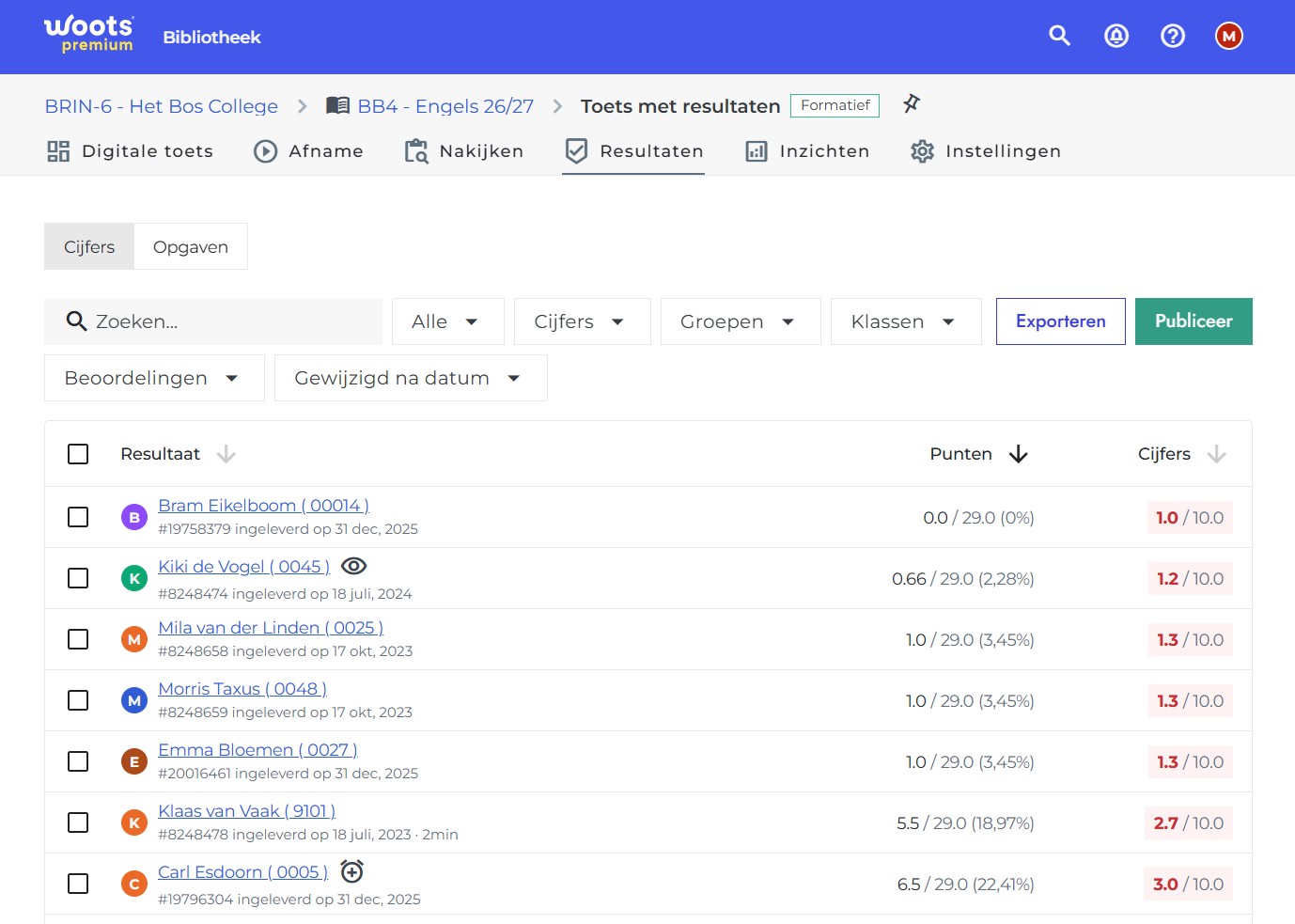Image resolution: width=1295 pixels, height=924 pixels.
Task: Open BRIN-6 - Het Bos College breadcrumb
Action: (162, 106)
